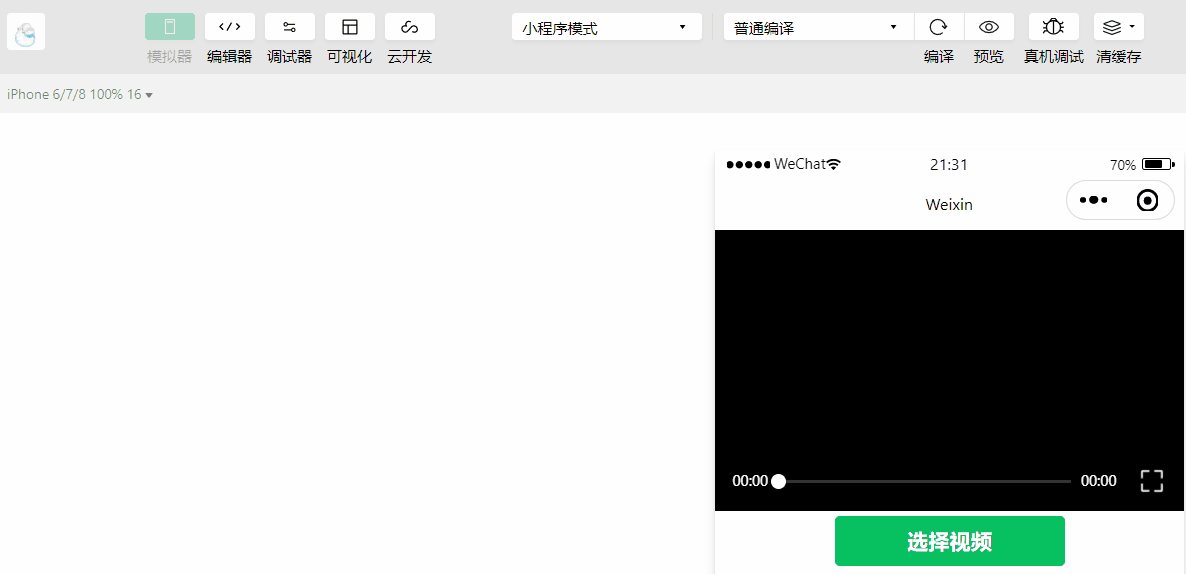Image resolution: width=1186 pixels, height=574 pixels.
Task: Click the black video player area
Action: tap(949, 370)
